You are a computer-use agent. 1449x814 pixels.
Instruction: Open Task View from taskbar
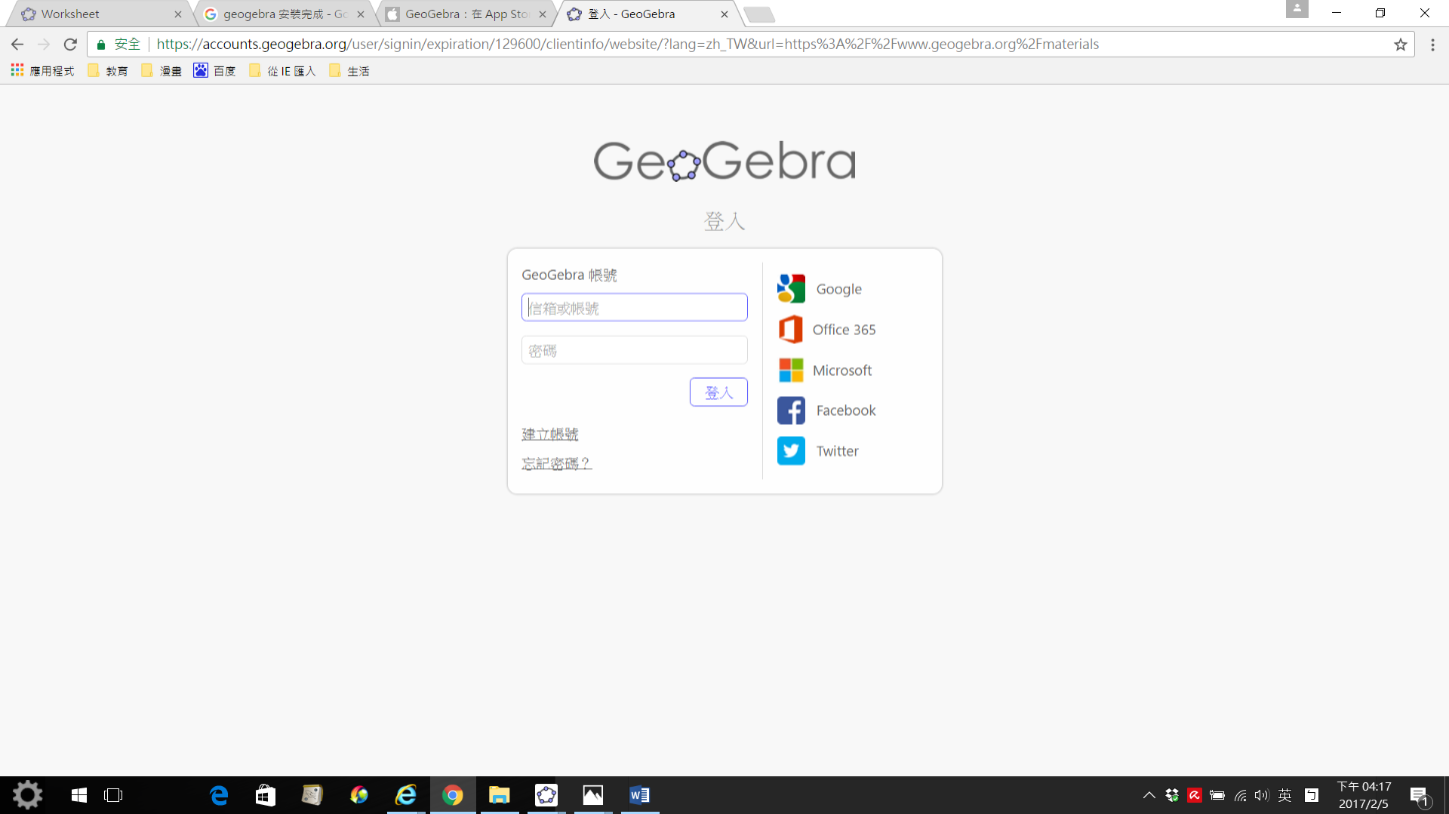tap(113, 795)
